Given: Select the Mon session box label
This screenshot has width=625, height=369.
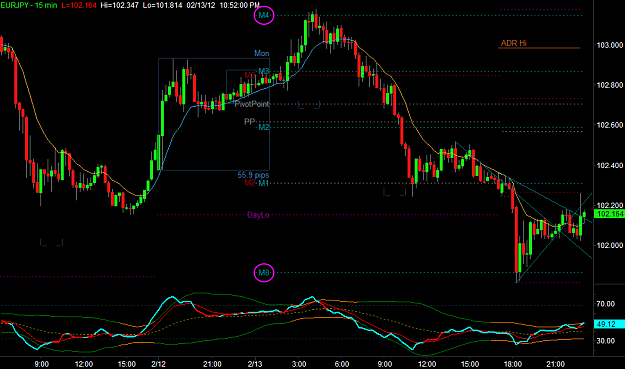Looking at the screenshot, I should click(261, 53).
